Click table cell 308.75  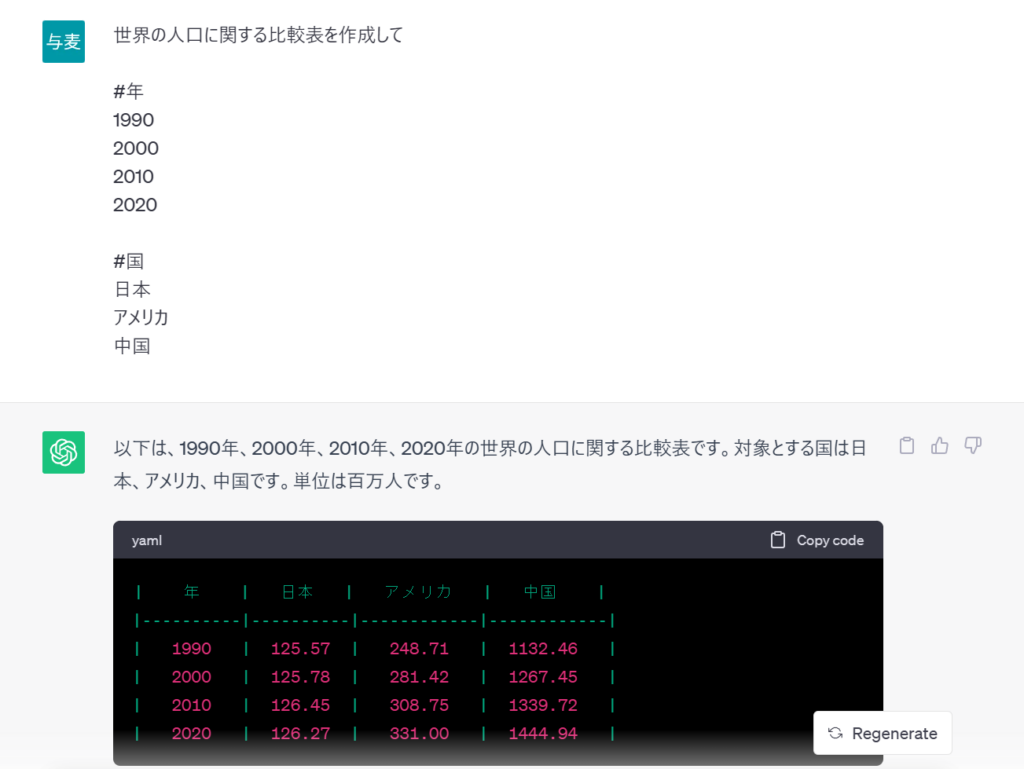[419, 705]
